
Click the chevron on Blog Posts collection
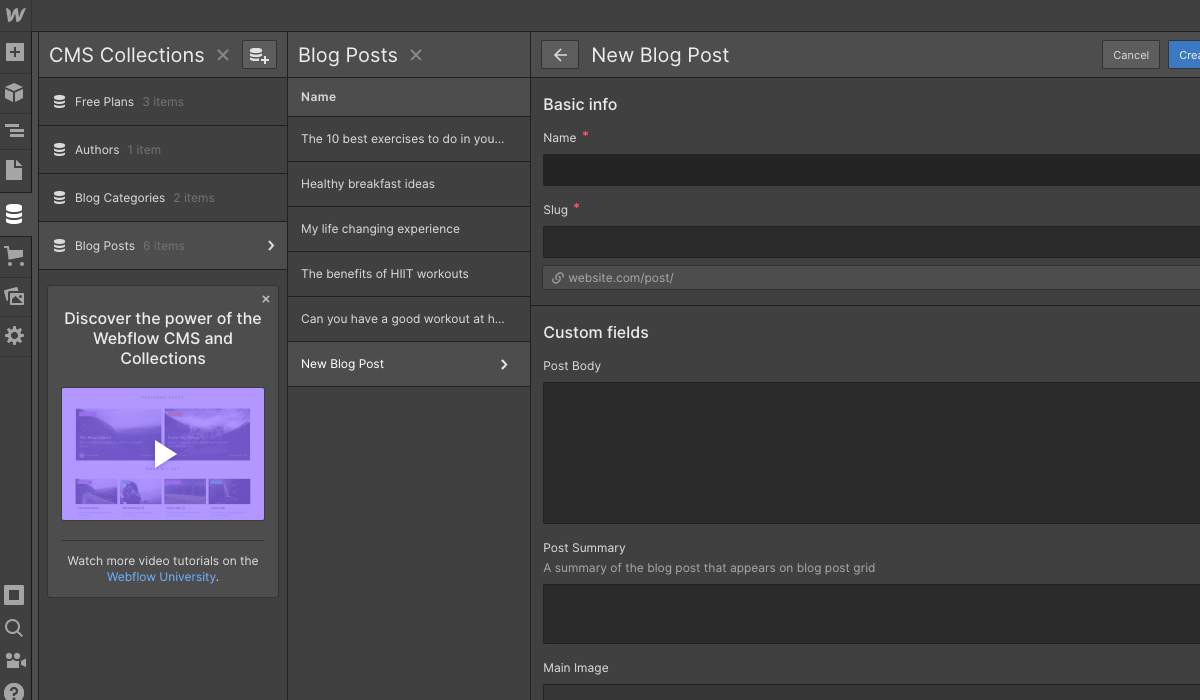271,246
